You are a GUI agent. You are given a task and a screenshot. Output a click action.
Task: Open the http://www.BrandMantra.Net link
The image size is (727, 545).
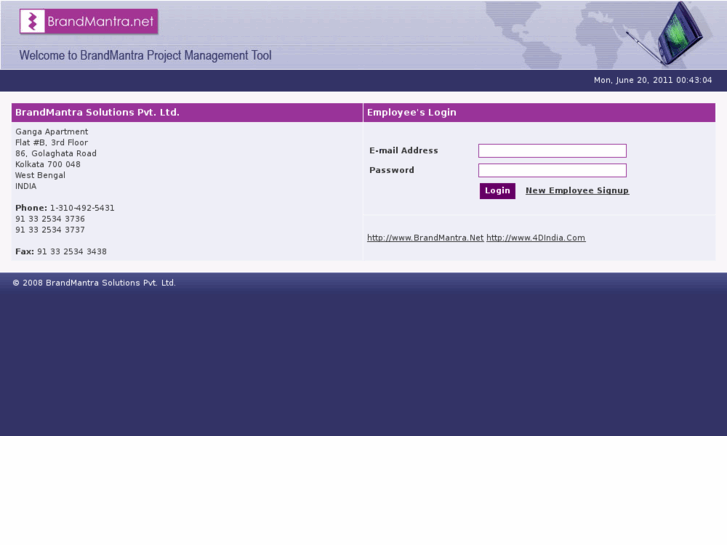click(425, 238)
